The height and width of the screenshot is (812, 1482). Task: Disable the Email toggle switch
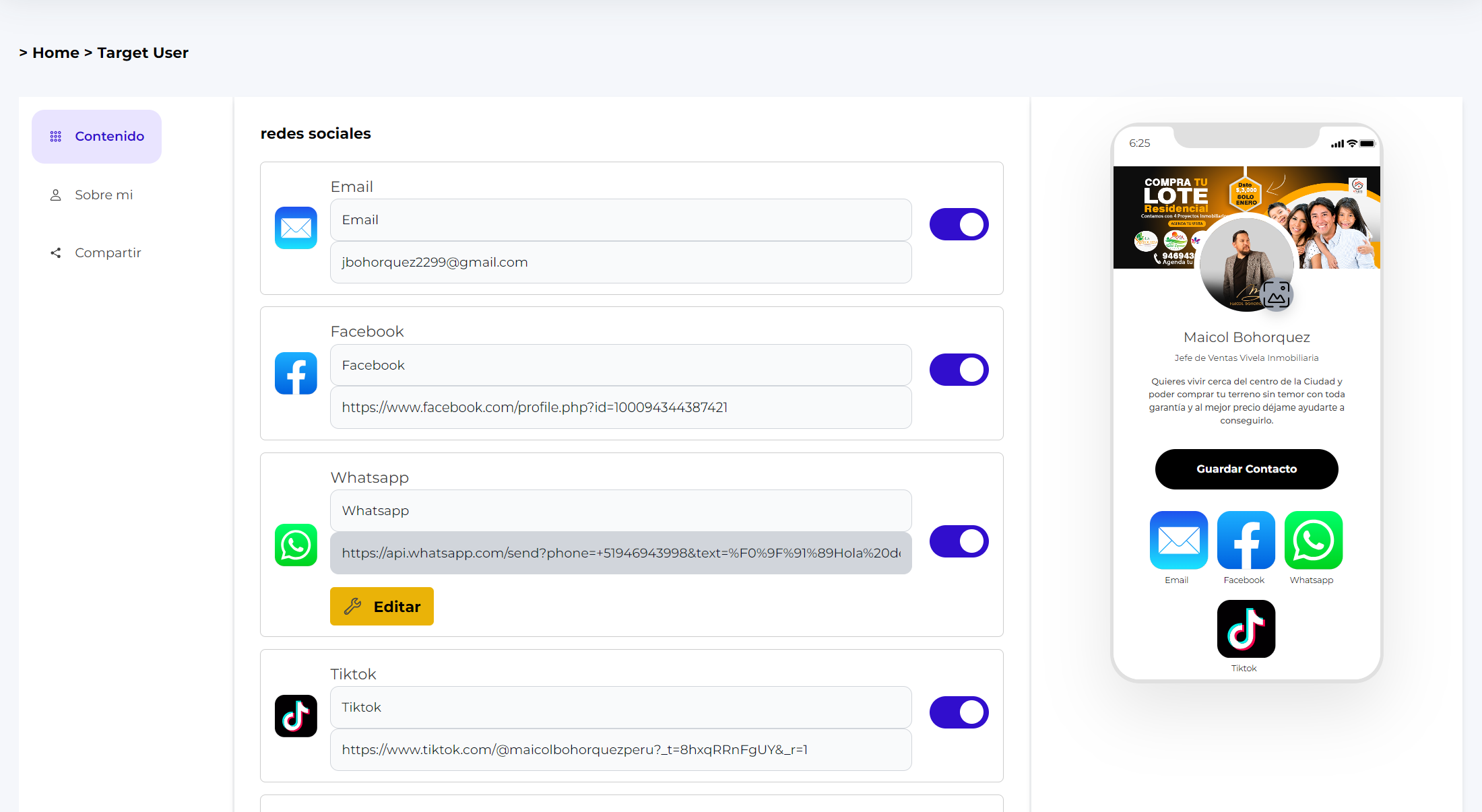coord(959,224)
